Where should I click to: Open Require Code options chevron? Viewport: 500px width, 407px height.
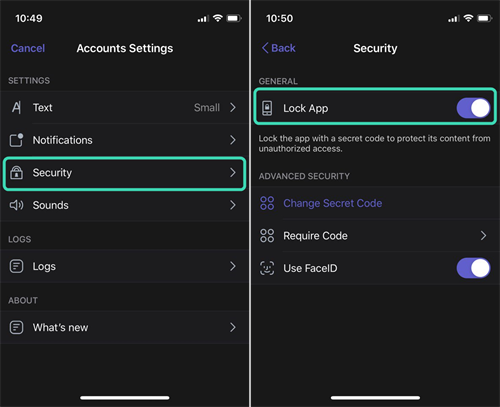coord(483,236)
